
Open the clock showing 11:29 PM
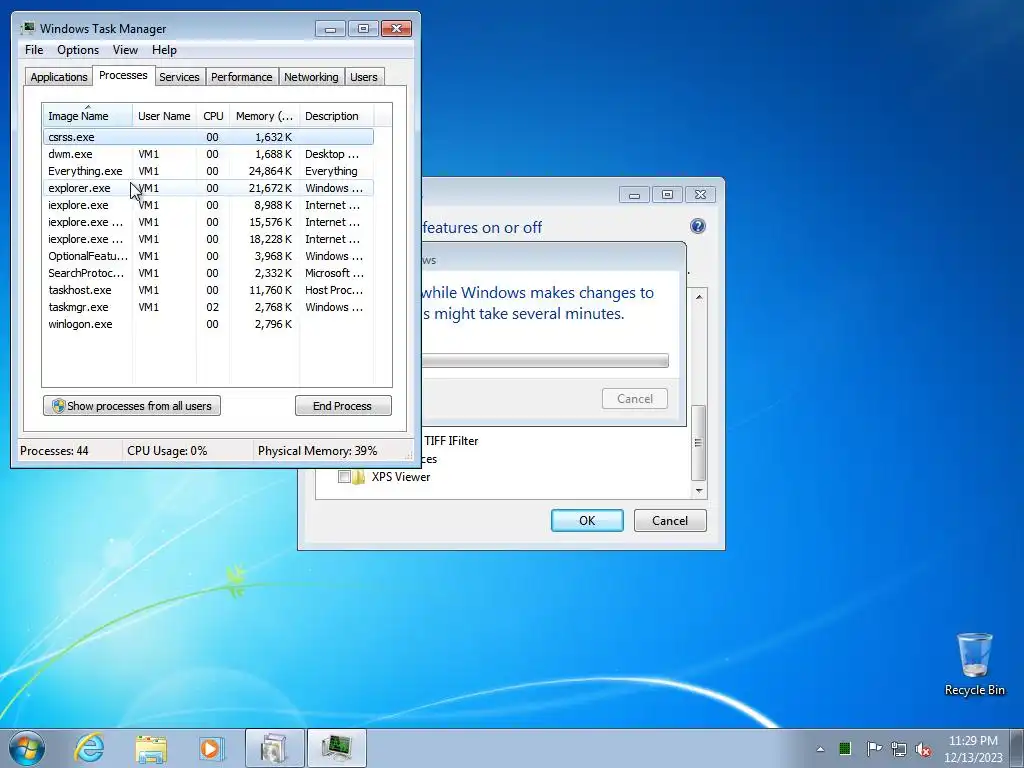(973, 749)
